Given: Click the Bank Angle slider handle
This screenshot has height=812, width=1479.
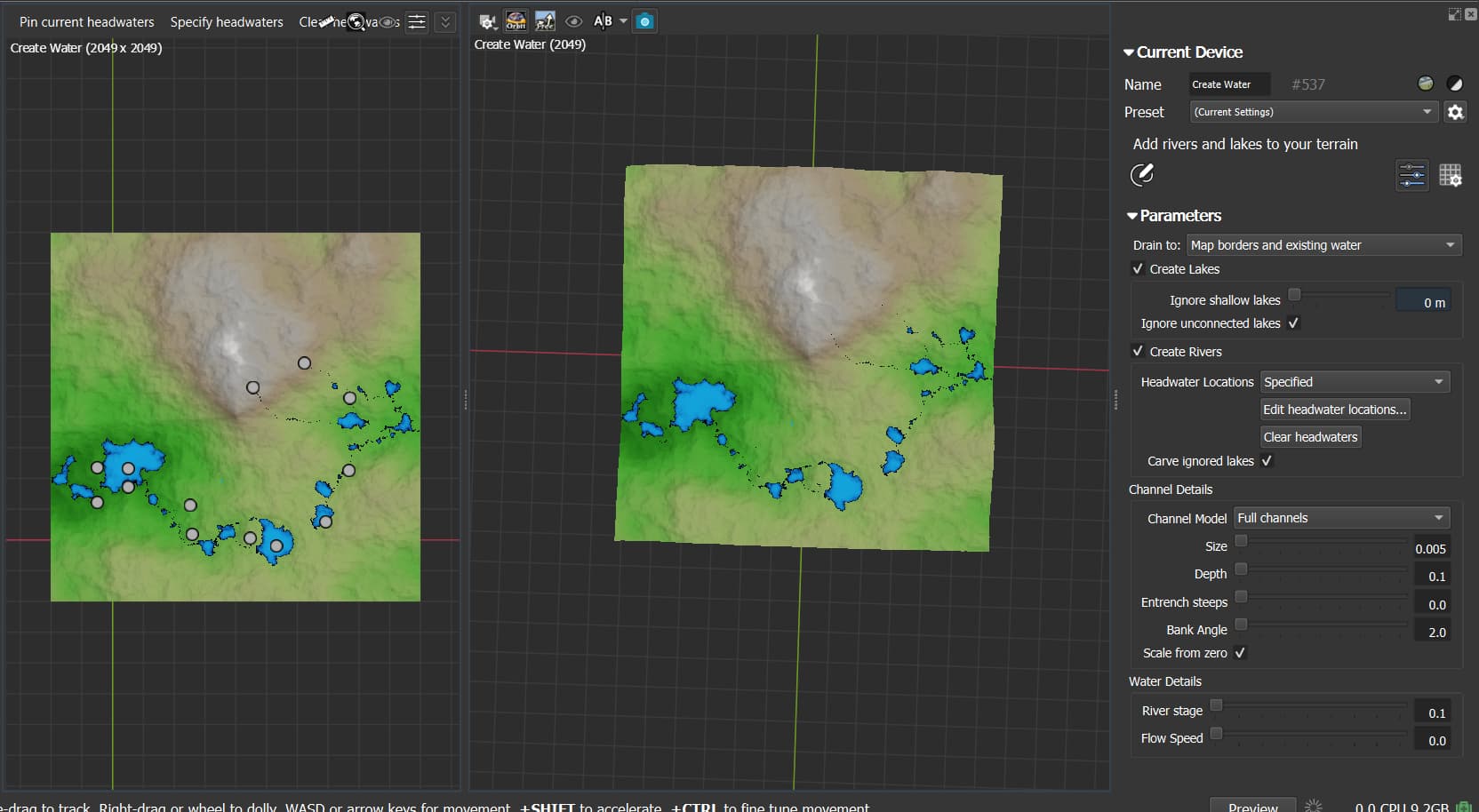Looking at the screenshot, I should point(1241,625).
